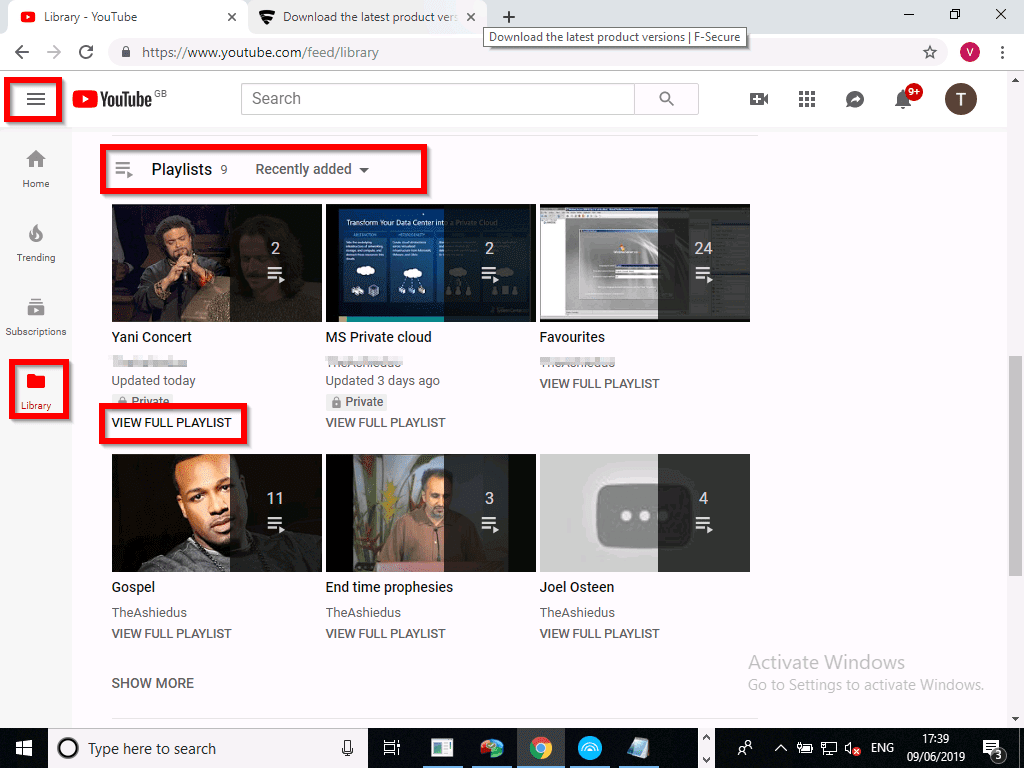This screenshot has height=768, width=1024.
Task: View full playlist for Yani Concert
Action: [172, 423]
